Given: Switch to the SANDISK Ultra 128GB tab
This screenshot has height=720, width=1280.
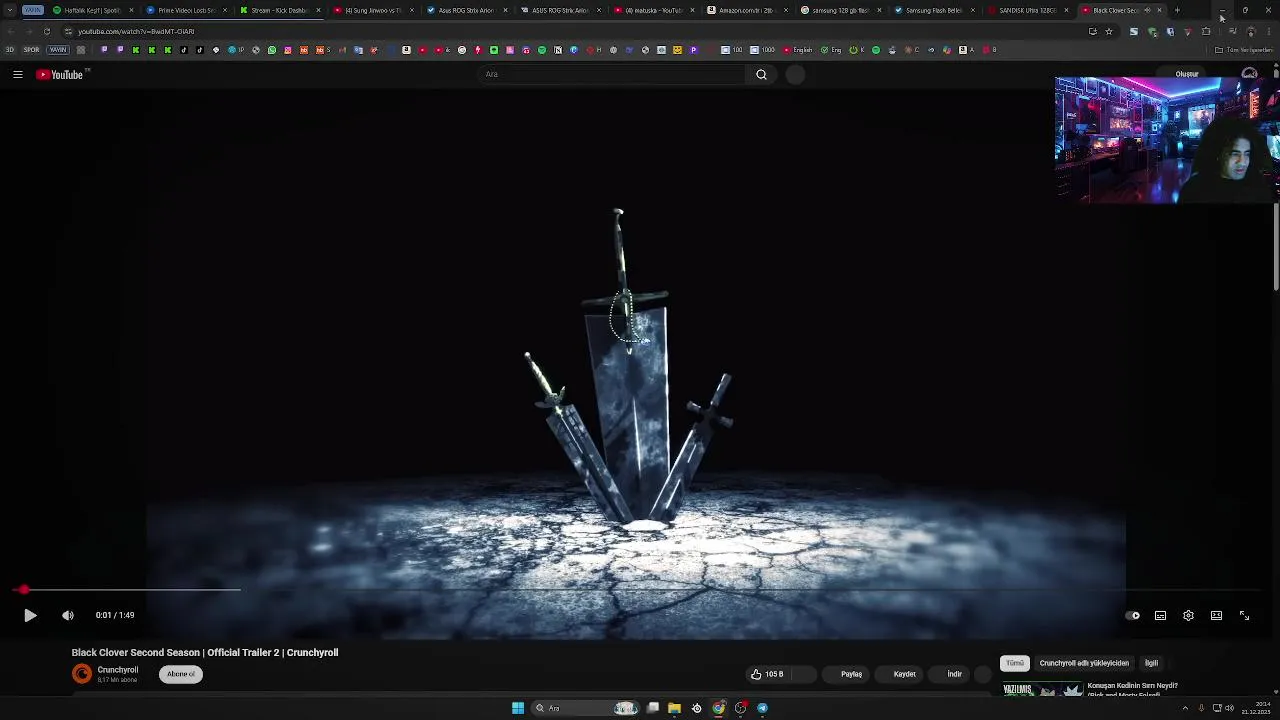Looking at the screenshot, I should pos(1027,10).
